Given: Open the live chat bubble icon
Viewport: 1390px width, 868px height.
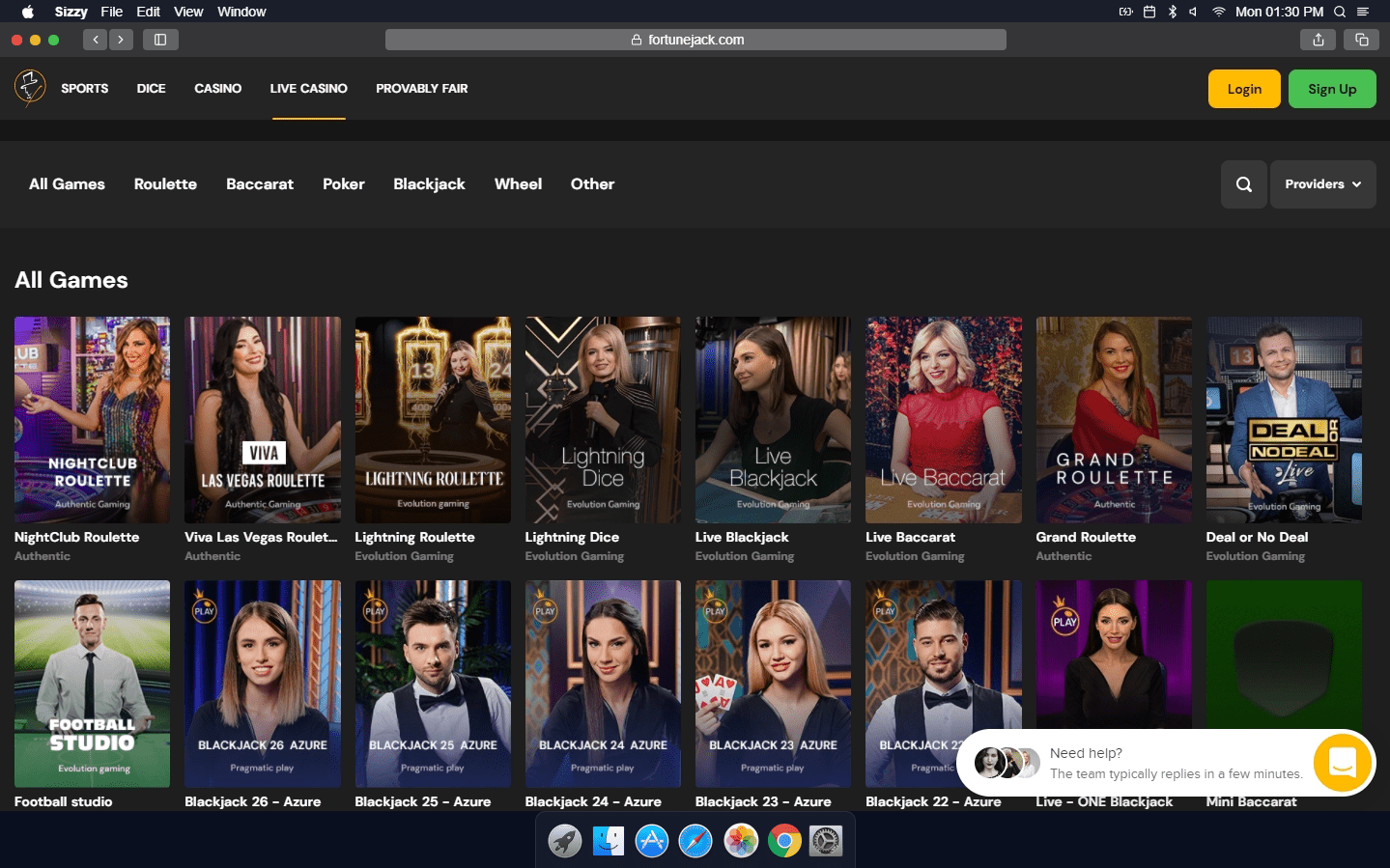Looking at the screenshot, I should coord(1343,763).
